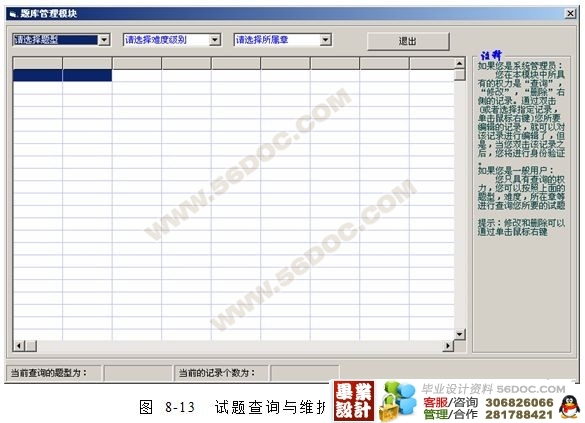Click the field beside 当前的记录个数为
This screenshot has width=585, height=423.
point(304,373)
